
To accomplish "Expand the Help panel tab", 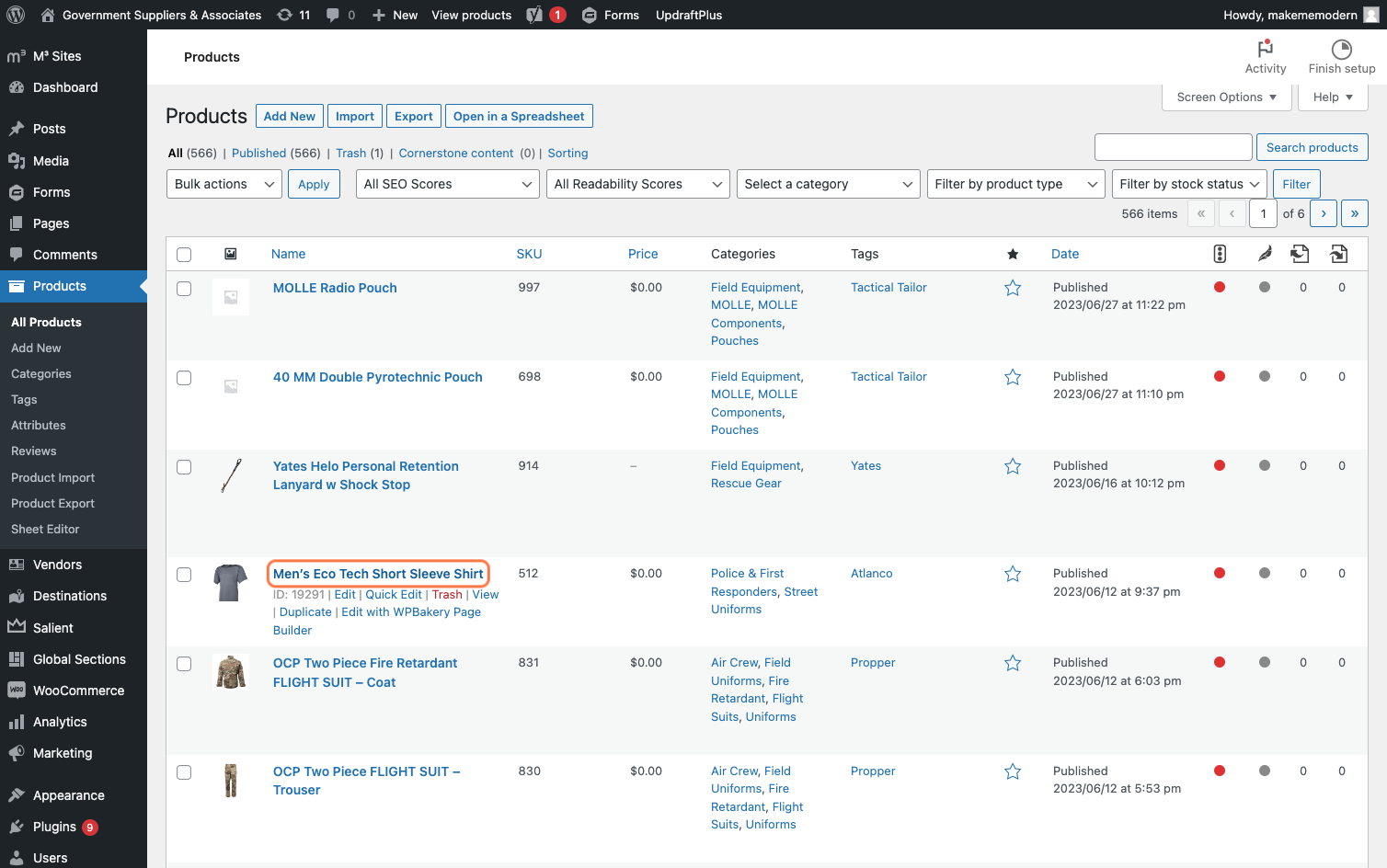I will tap(1333, 97).
